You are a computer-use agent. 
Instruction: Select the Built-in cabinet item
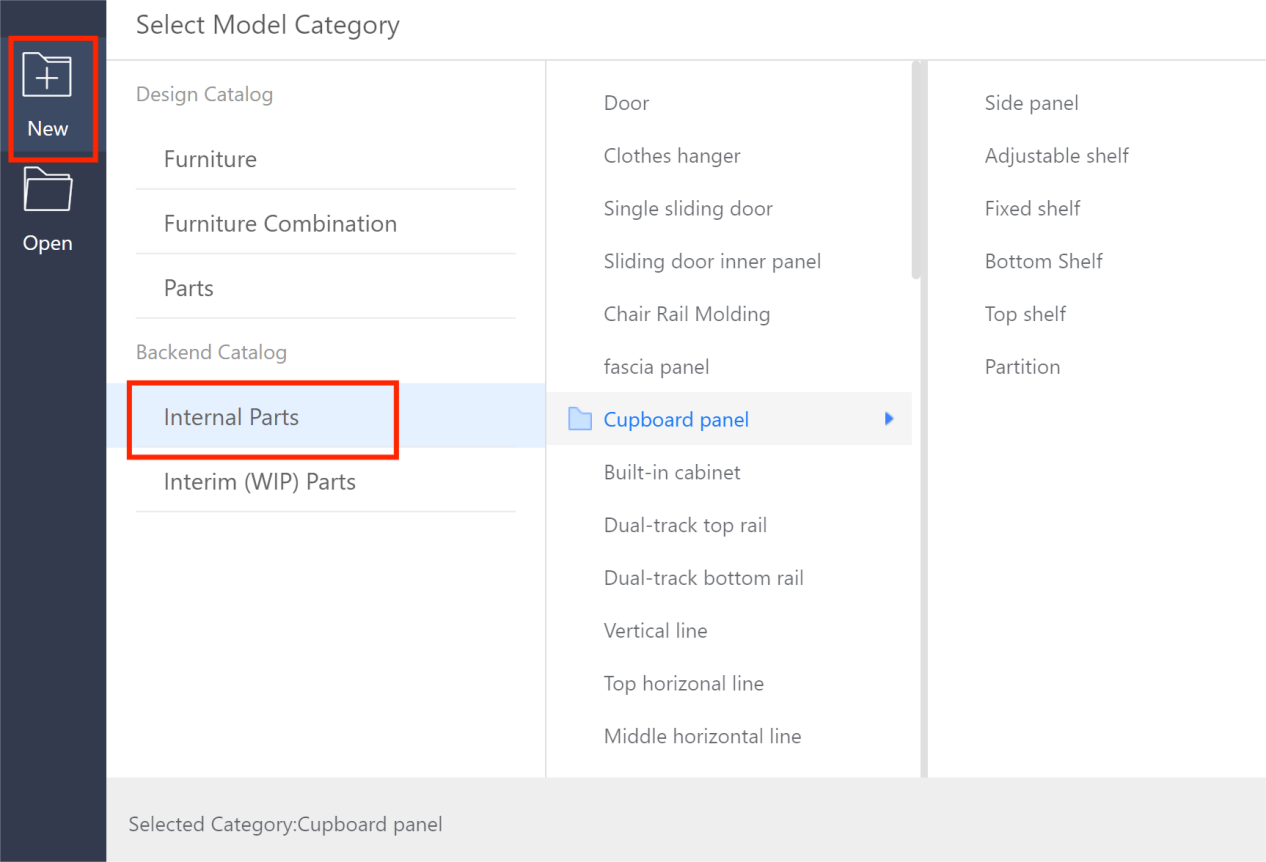(x=672, y=472)
